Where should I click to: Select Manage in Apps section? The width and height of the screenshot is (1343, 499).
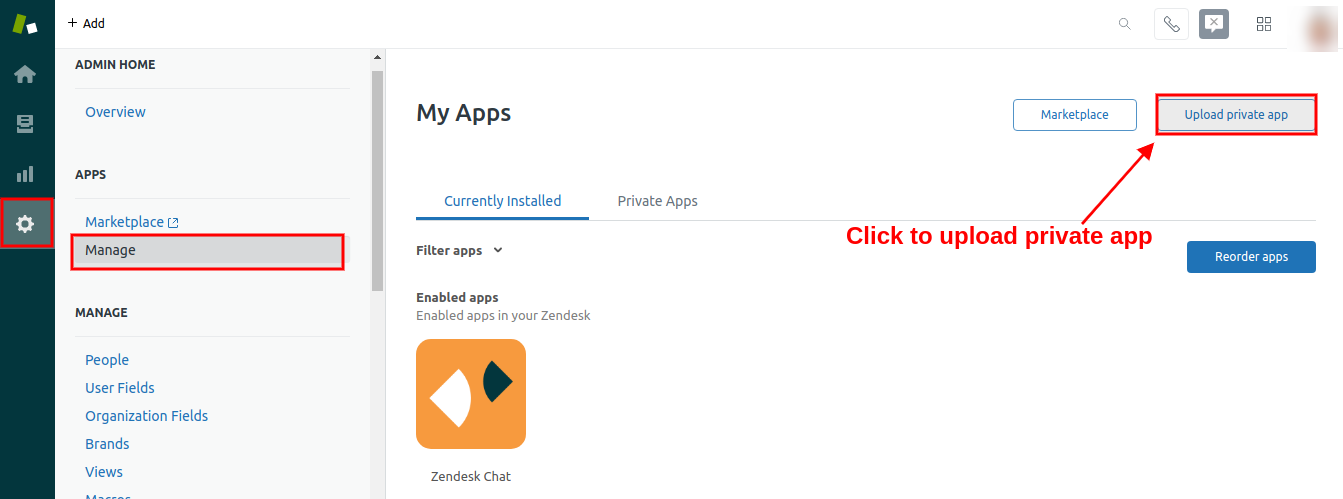pyautogui.click(x=207, y=250)
